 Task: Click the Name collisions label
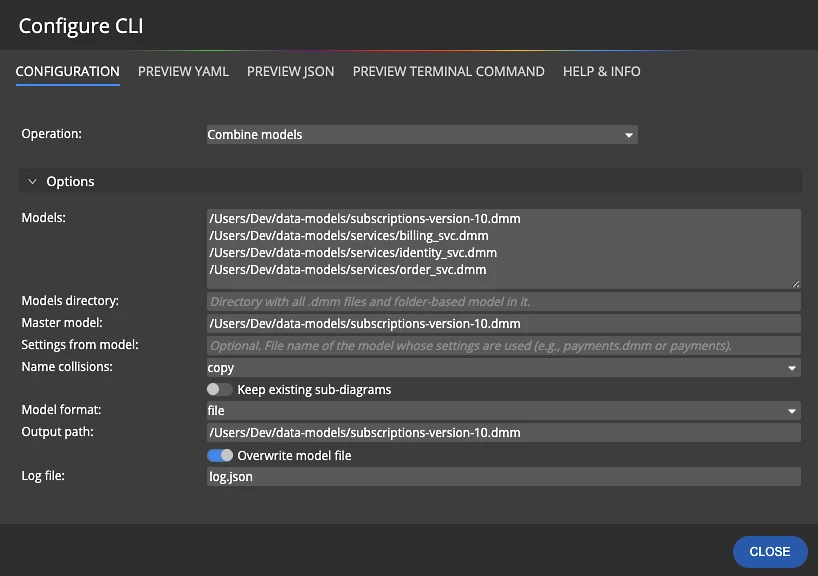[67, 367]
